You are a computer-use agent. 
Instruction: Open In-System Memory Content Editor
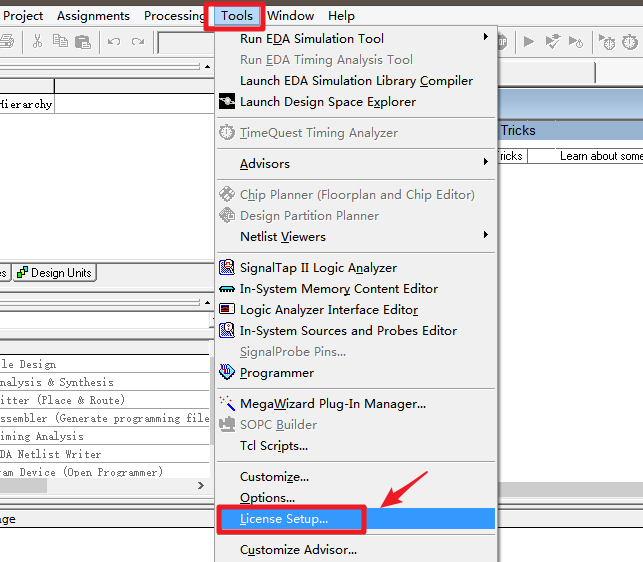coord(356,289)
